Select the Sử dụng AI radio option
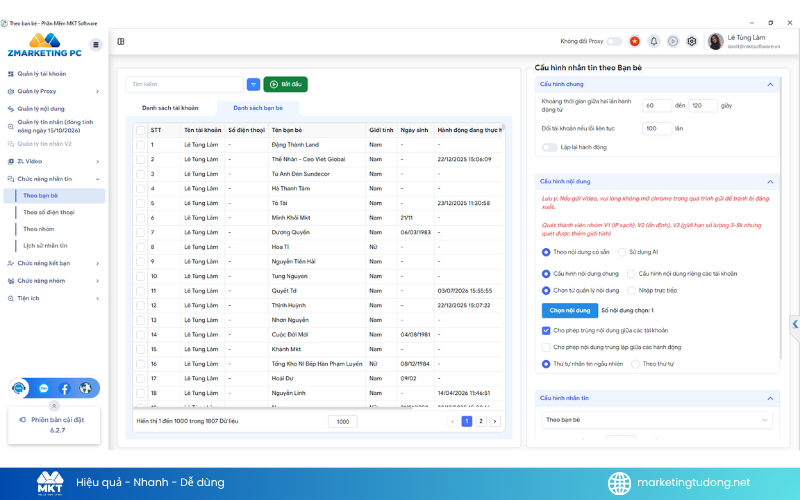 coord(622,252)
